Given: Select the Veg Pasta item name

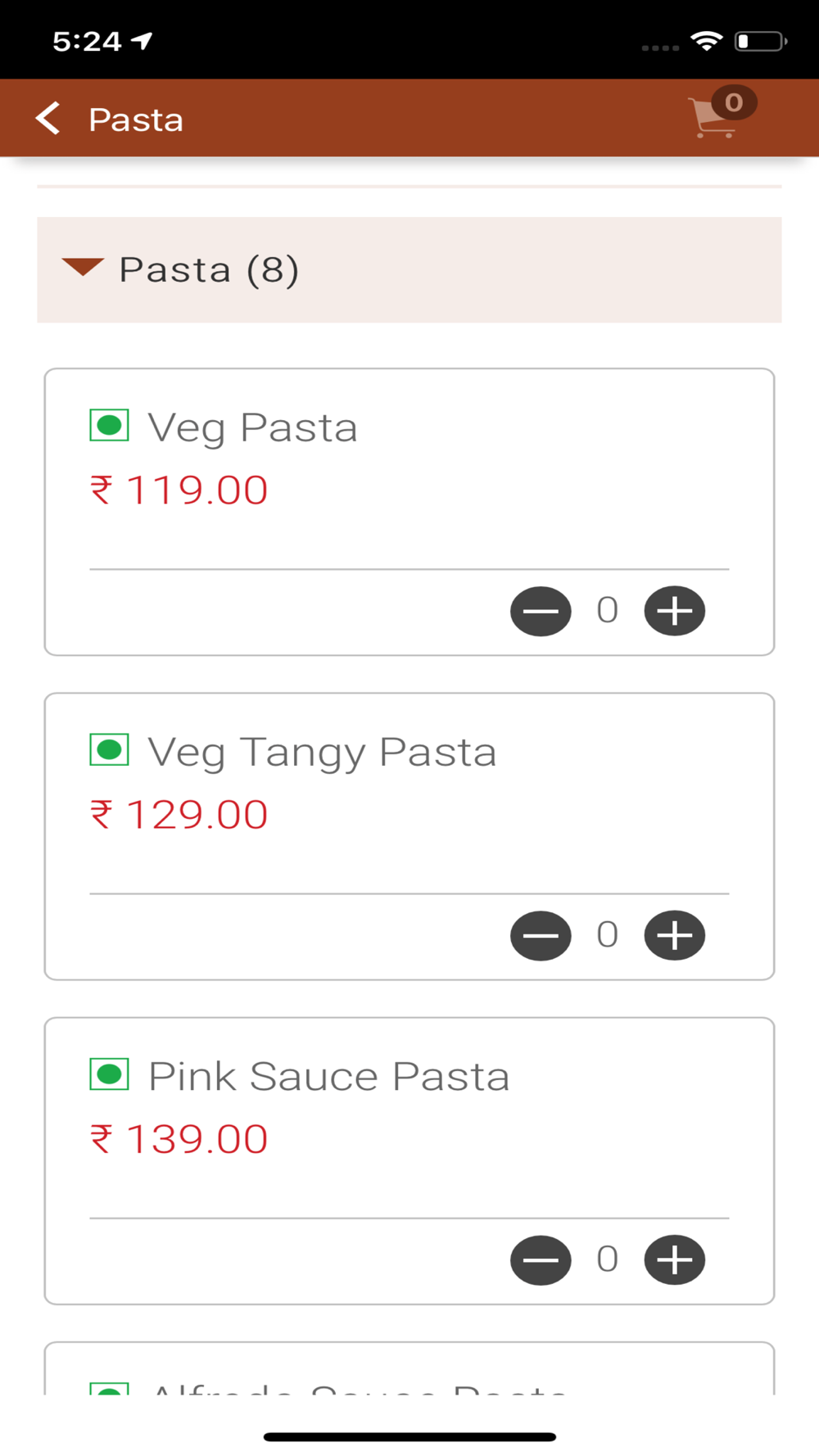Looking at the screenshot, I should point(252,427).
